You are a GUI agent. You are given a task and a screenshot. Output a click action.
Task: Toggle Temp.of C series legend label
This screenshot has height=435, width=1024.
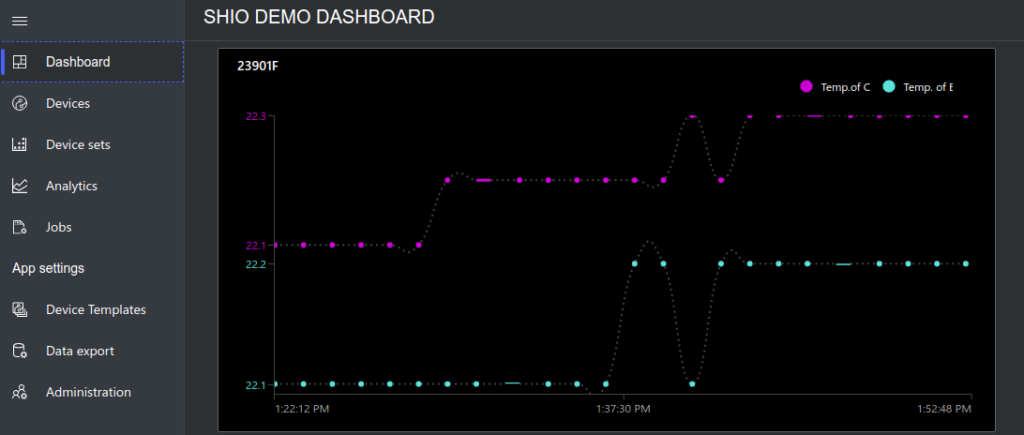[x=845, y=87]
